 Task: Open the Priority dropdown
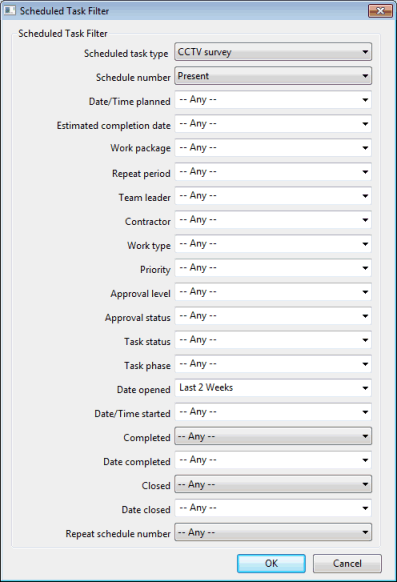273,268
